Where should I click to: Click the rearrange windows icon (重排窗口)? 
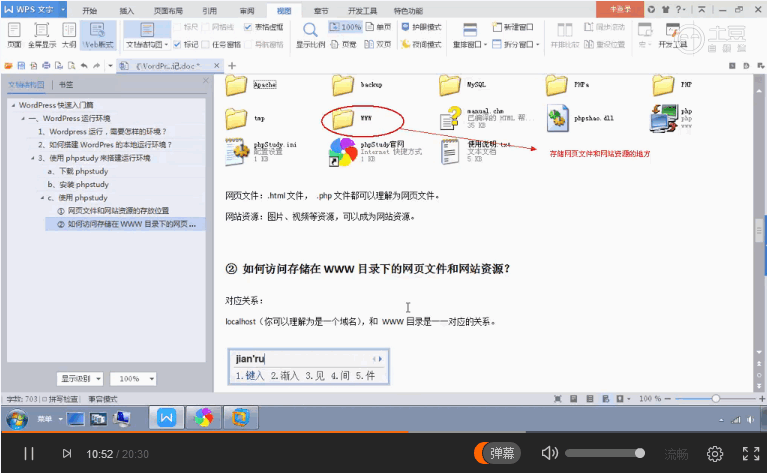pos(470,30)
